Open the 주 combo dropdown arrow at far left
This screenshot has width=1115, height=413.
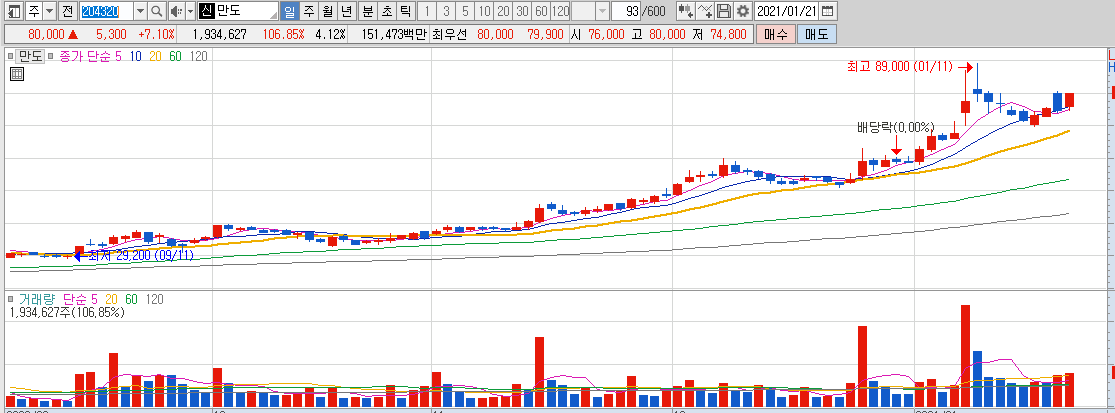pos(49,11)
